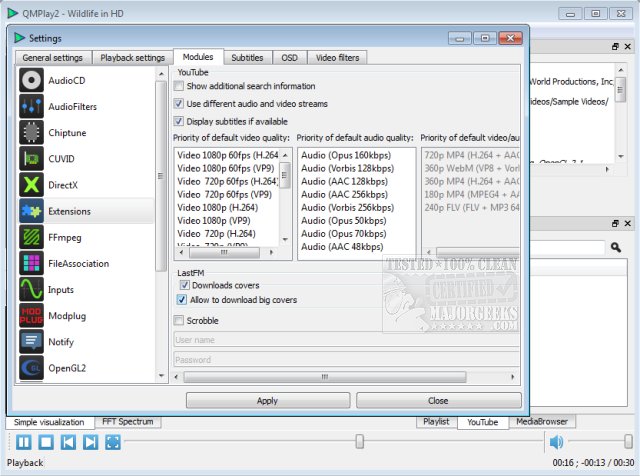The width and height of the screenshot is (640, 476).
Task: Select Video 720p 60fps (VP9) entry
Action: point(224,194)
